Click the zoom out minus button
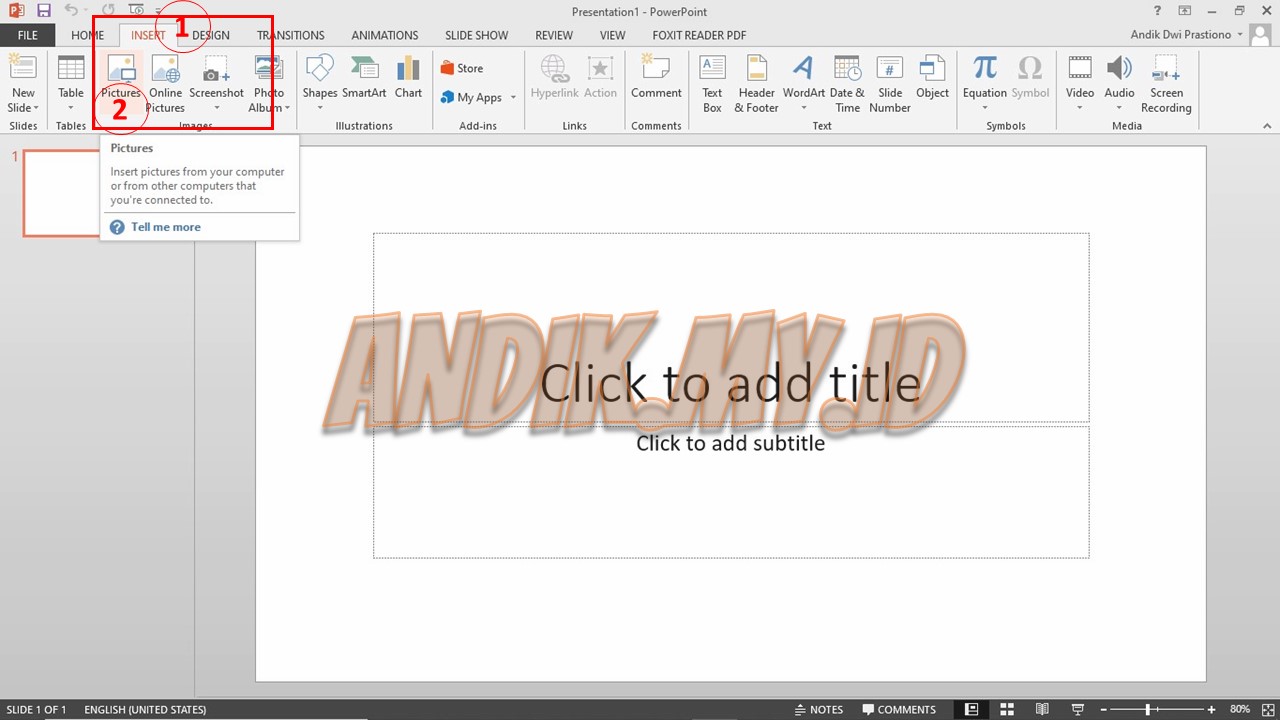Viewport: 1280px width, 720px height. (1102, 709)
